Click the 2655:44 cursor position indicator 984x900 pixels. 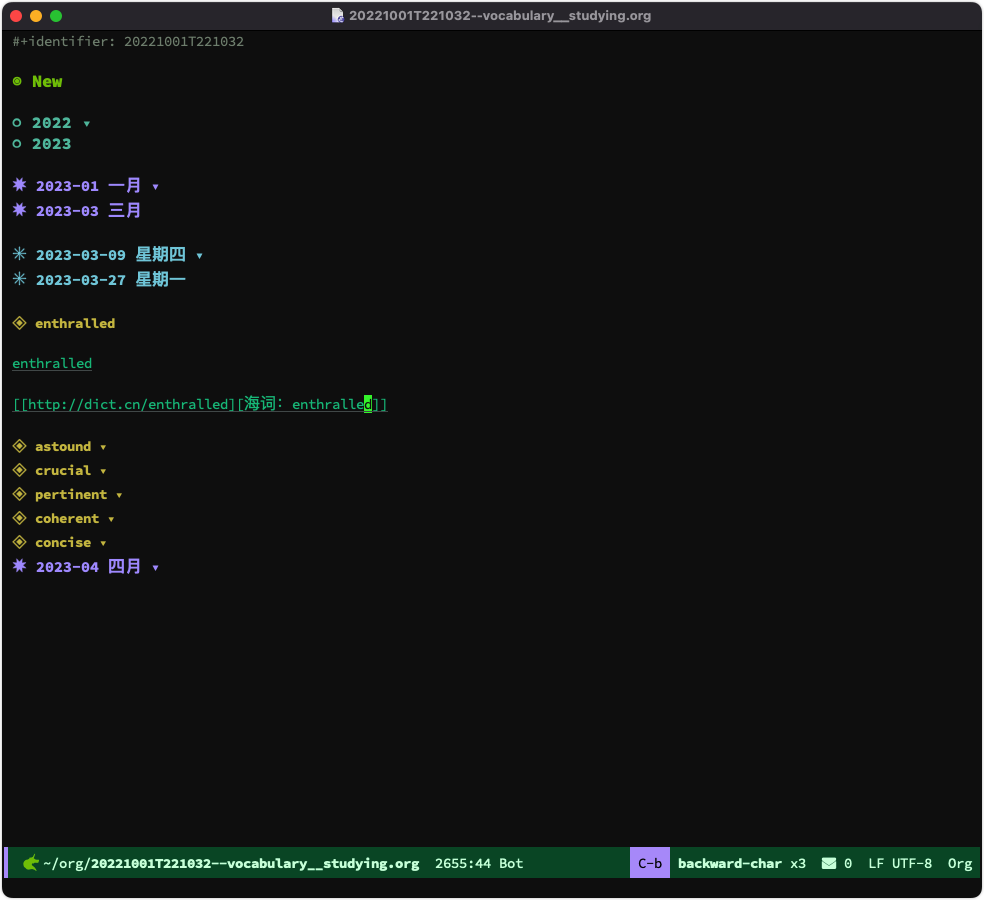point(463,864)
